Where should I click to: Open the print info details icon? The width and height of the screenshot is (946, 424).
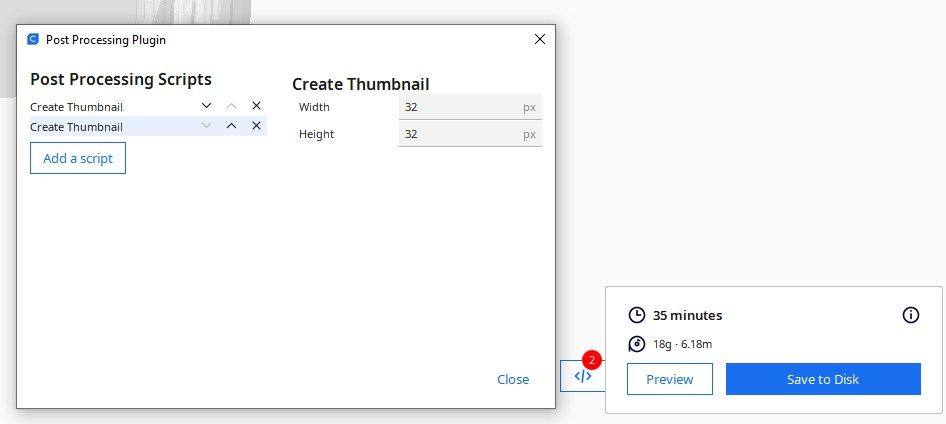point(910,315)
